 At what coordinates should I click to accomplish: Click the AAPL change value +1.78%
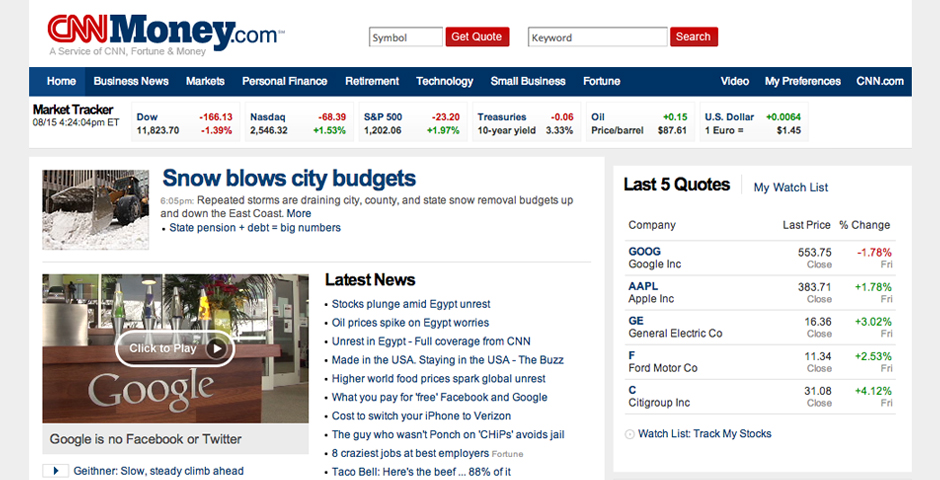point(873,287)
